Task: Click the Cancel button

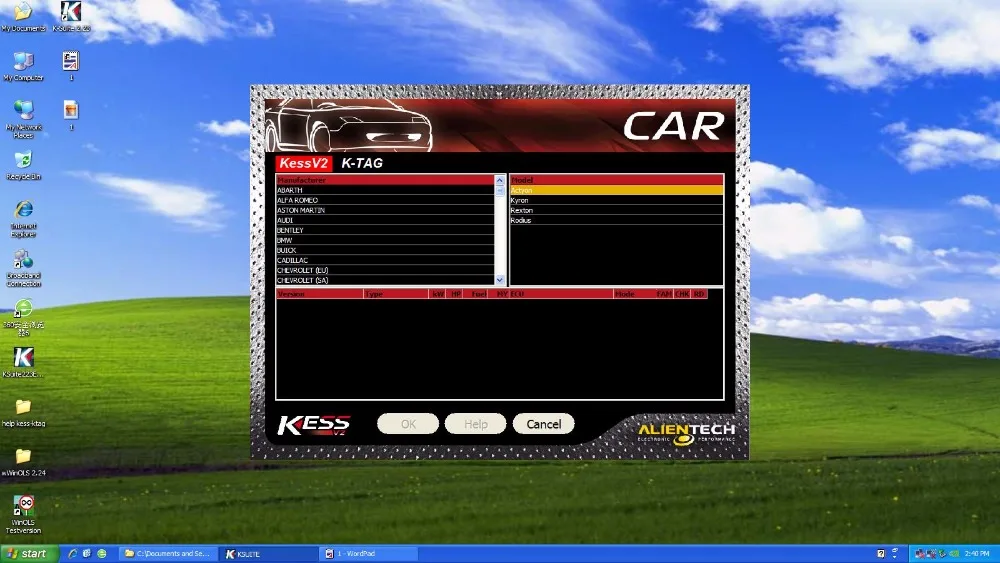Action: [544, 424]
